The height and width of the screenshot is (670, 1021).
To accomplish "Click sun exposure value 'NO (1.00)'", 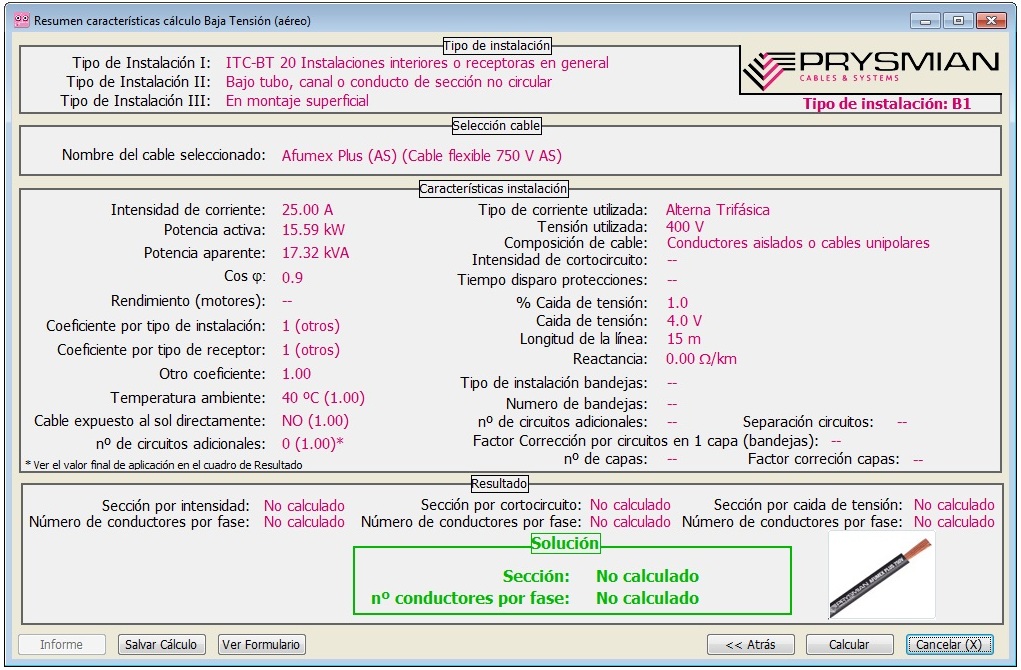I will click(315, 421).
